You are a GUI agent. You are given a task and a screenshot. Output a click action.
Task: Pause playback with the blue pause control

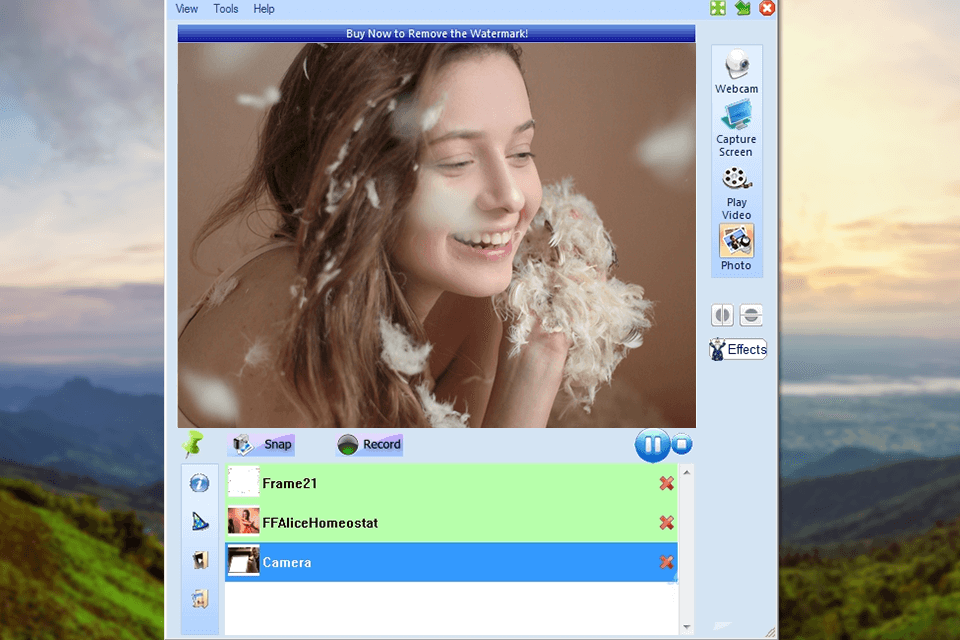[x=651, y=445]
